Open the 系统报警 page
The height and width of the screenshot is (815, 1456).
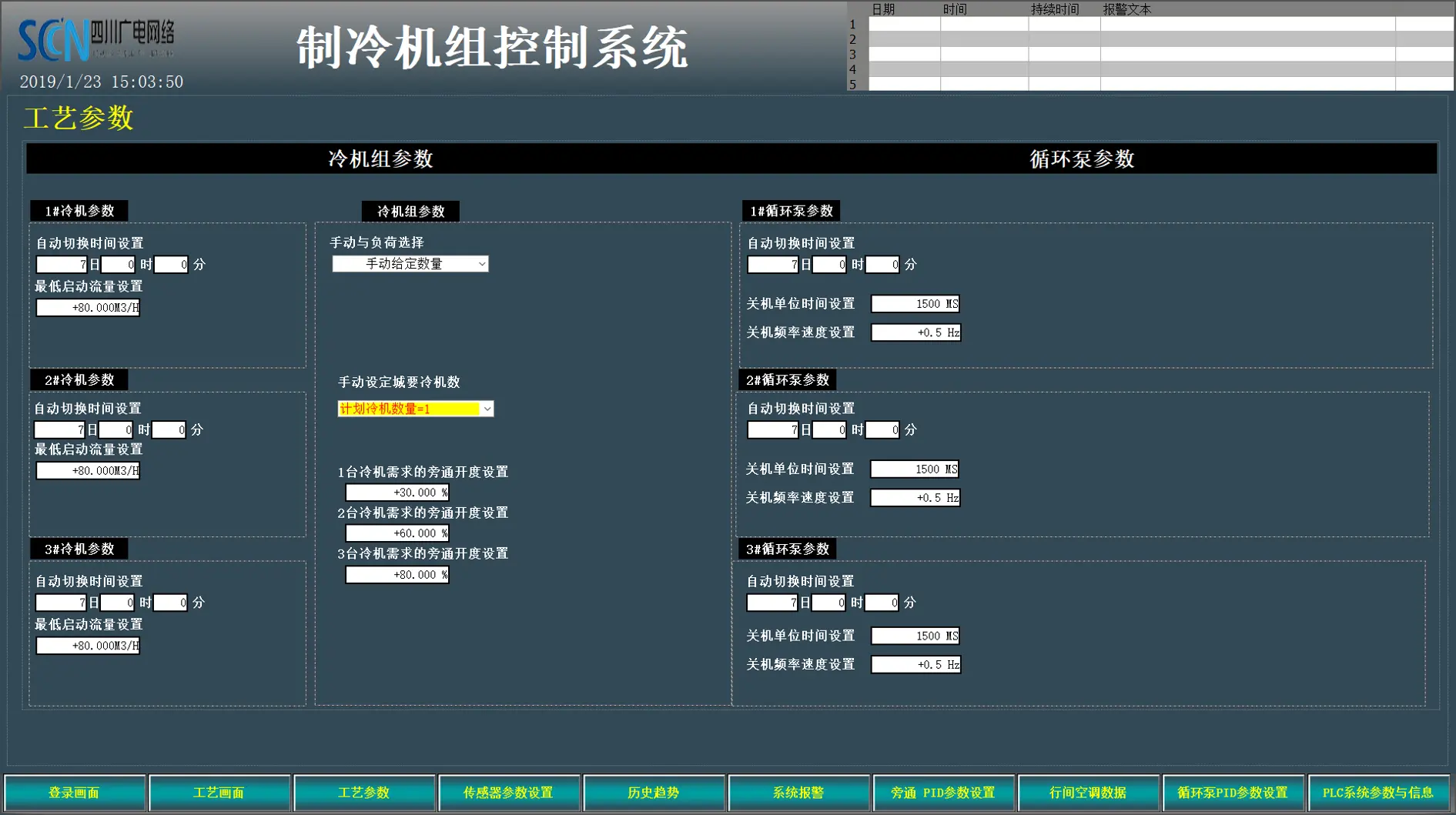pos(798,793)
